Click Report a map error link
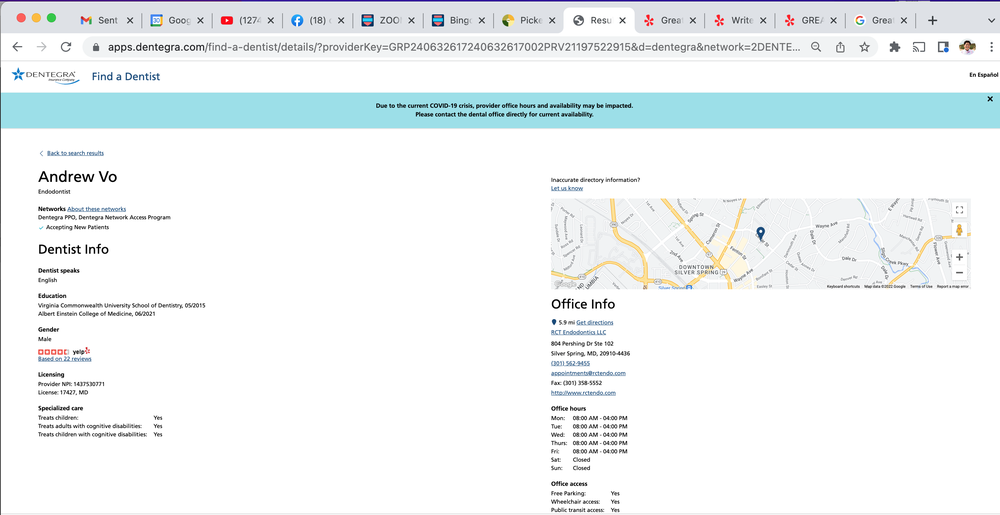Screen dimensions: 1000x515 pyautogui.click(x=952, y=287)
